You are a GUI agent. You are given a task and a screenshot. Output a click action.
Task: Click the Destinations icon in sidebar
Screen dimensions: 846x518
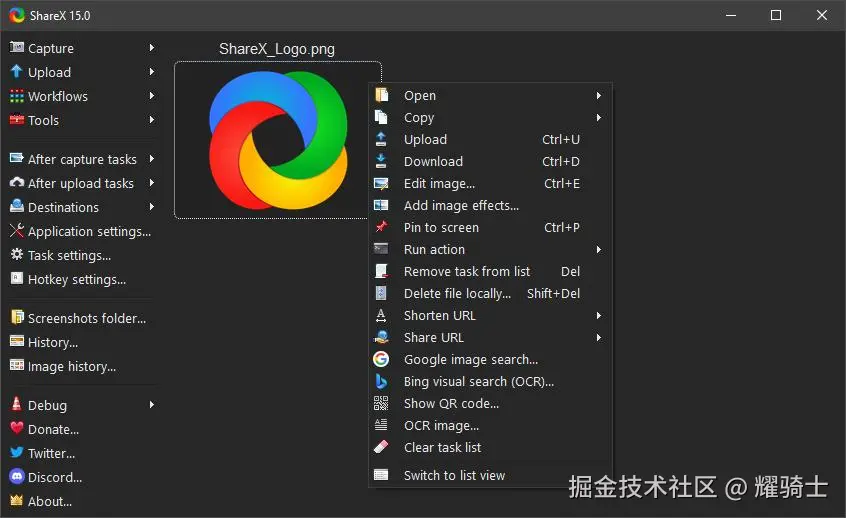(x=17, y=207)
